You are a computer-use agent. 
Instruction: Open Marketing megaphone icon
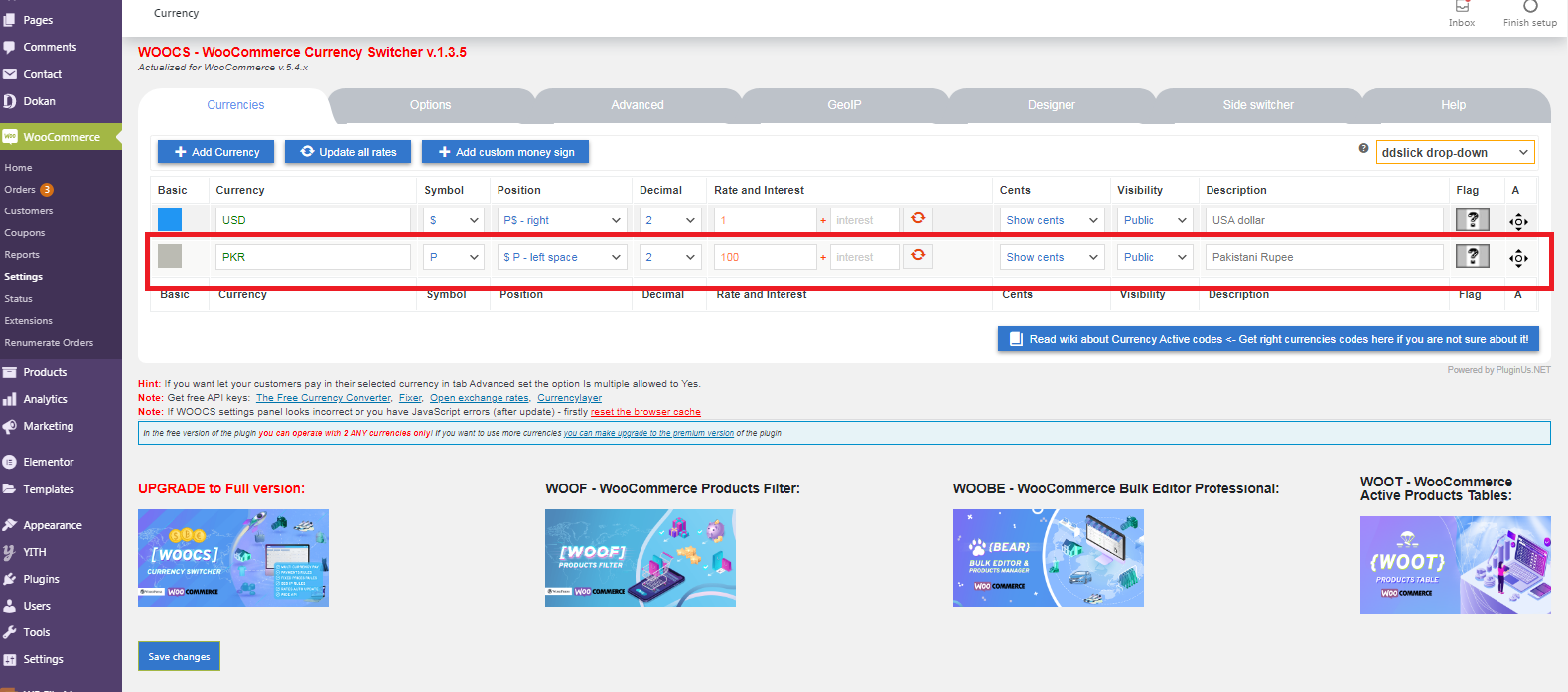tap(10, 426)
